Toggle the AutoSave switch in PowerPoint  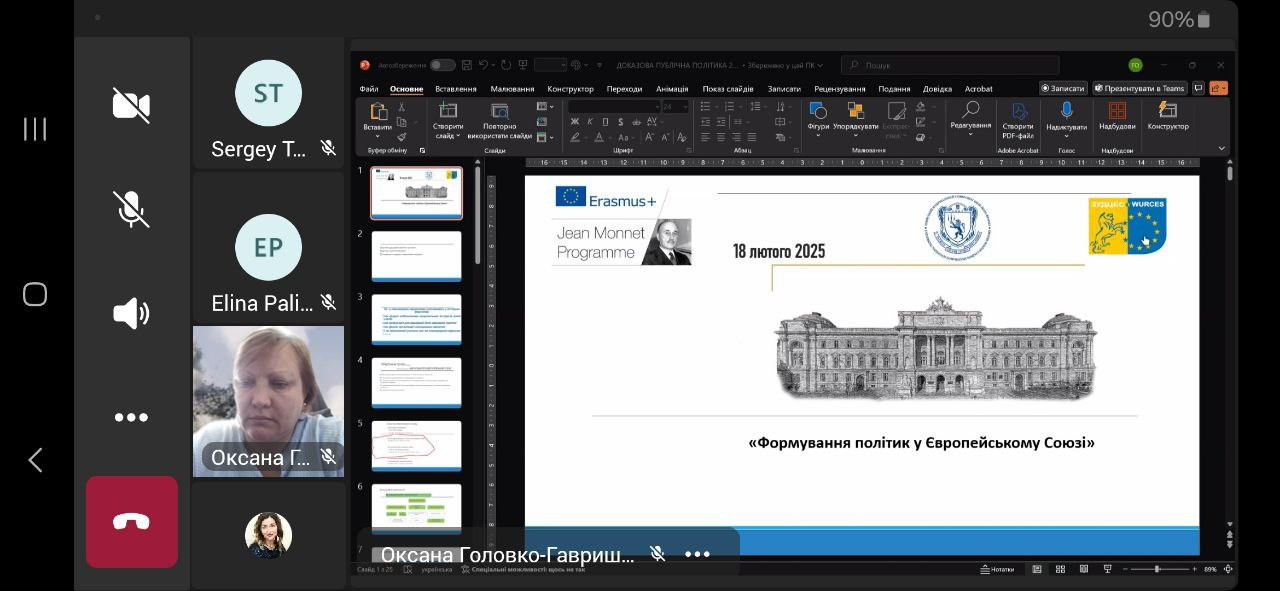(x=442, y=65)
